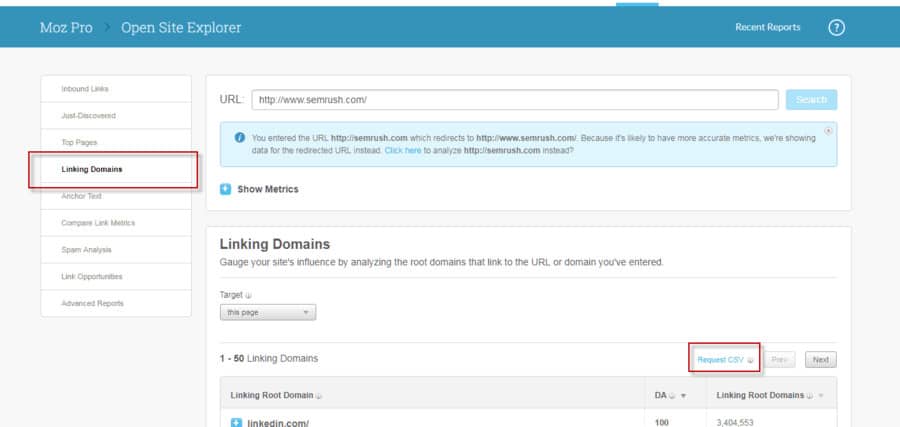Open Recent Reports link in header
This screenshot has height=427, width=900.
click(x=767, y=27)
